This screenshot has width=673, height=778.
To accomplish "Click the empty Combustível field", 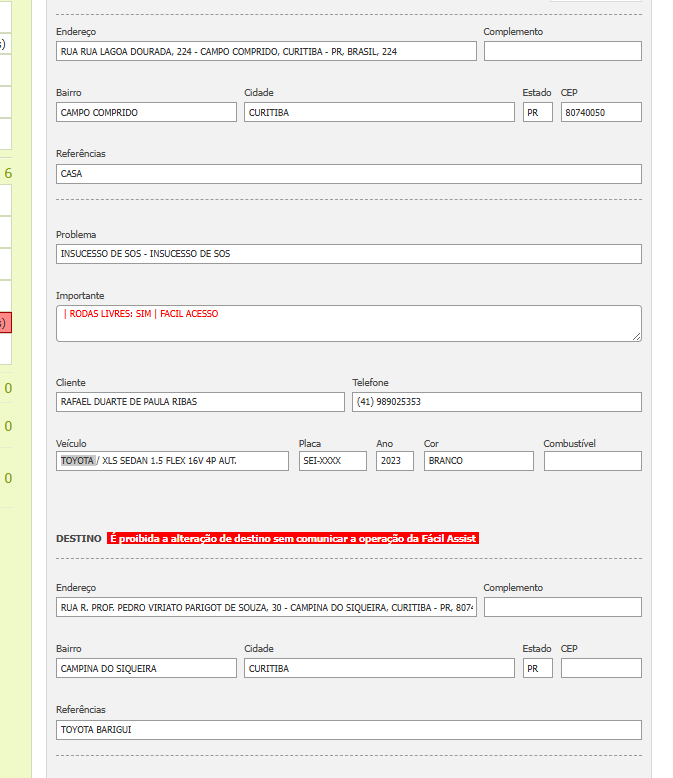I will 593,461.
